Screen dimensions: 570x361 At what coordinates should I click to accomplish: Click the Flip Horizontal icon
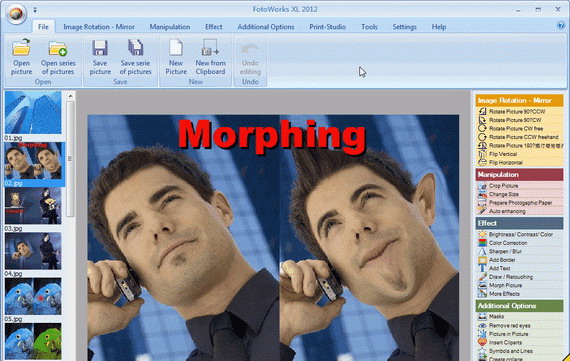[x=482, y=162]
